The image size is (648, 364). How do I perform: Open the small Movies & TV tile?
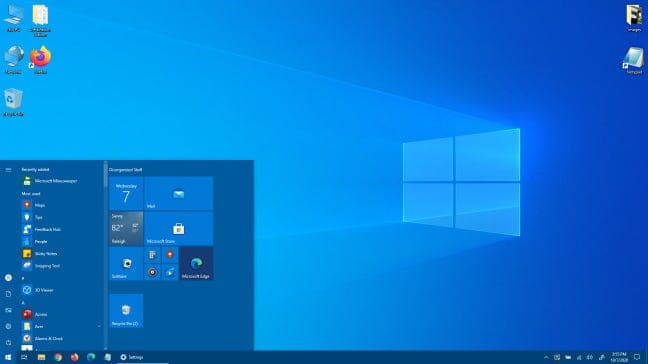(x=170, y=272)
